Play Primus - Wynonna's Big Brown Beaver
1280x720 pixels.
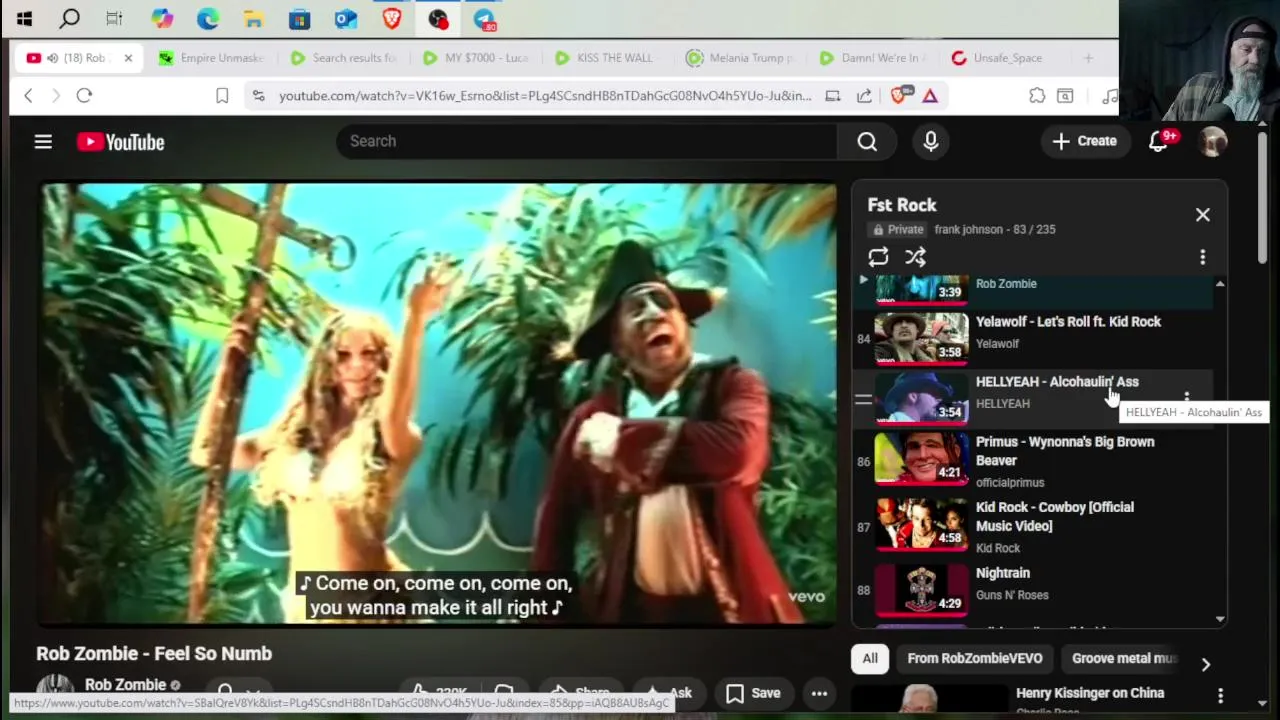coord(1035,462)
